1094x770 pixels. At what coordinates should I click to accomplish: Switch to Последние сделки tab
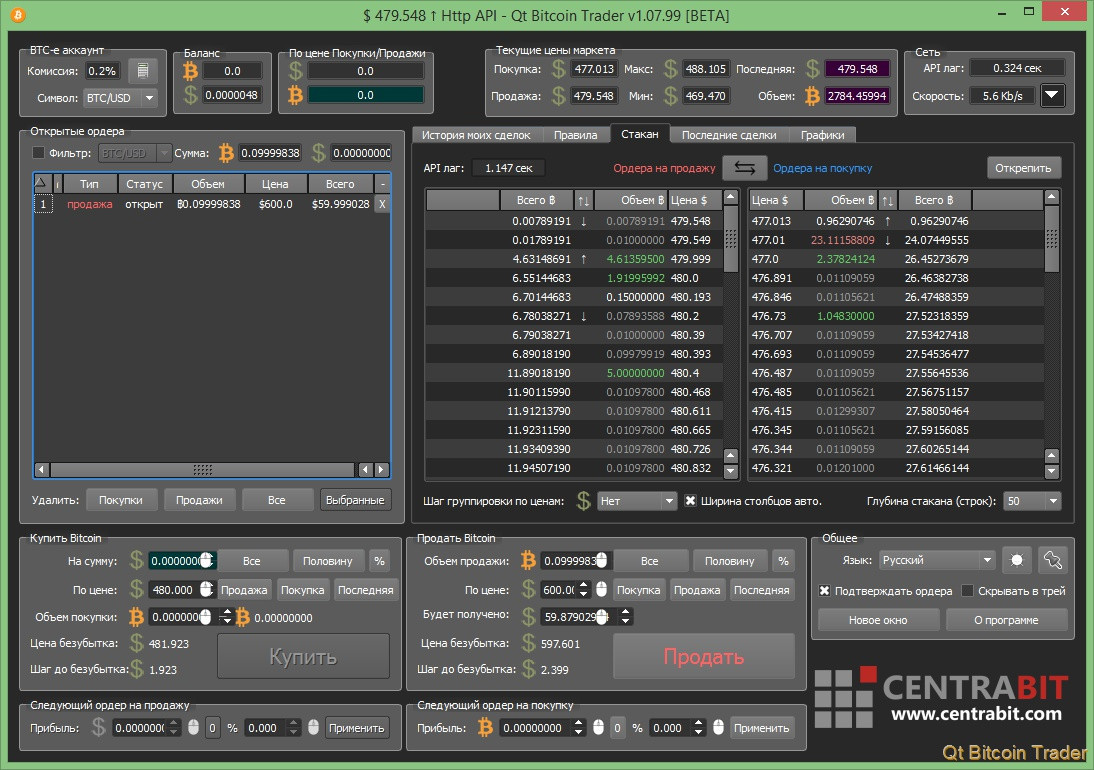[729, 135]
